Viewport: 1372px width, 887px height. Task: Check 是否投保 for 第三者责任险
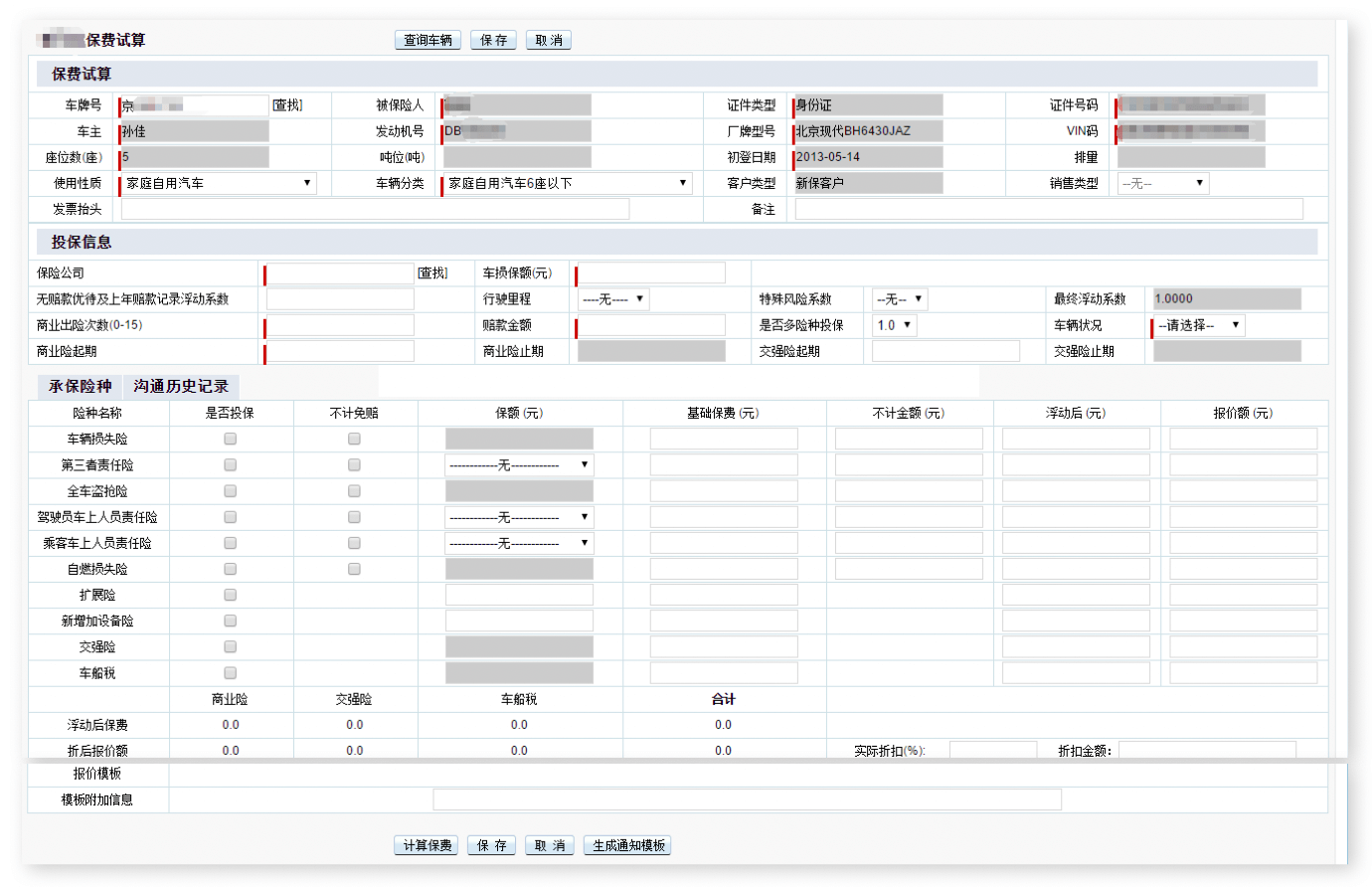231,464
